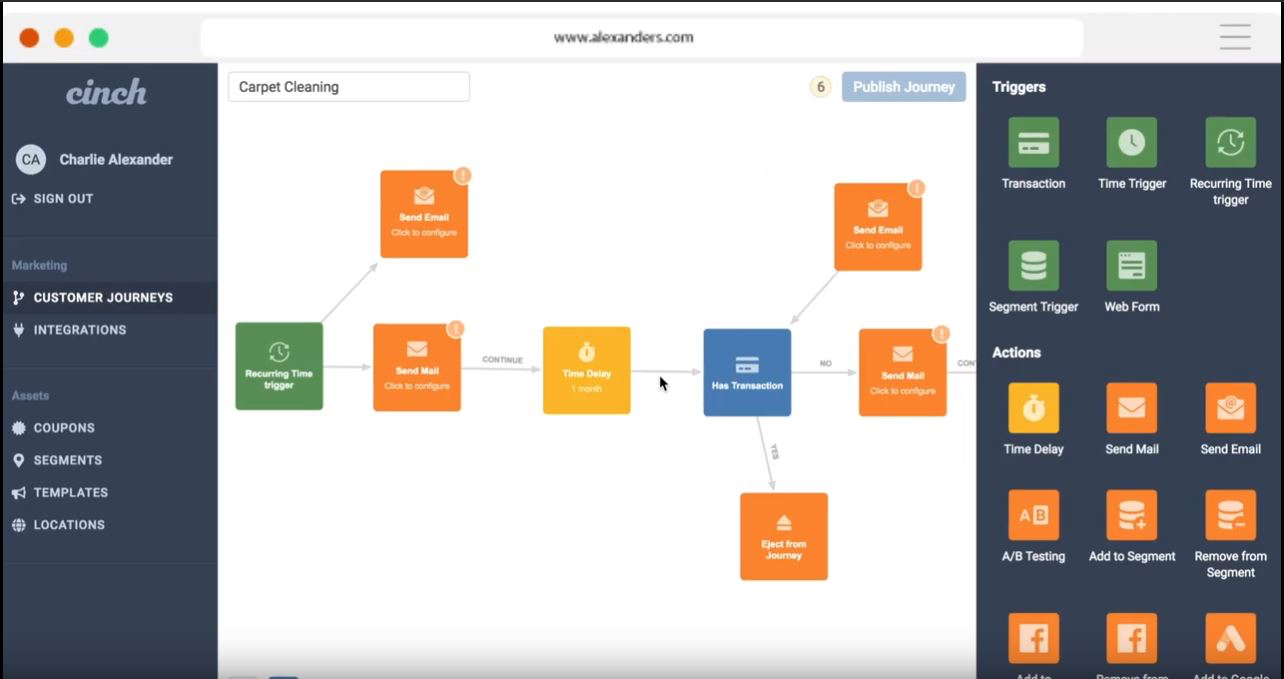Select the Add to Segment action
The image size is (1284, 679).
[1131, 515]
